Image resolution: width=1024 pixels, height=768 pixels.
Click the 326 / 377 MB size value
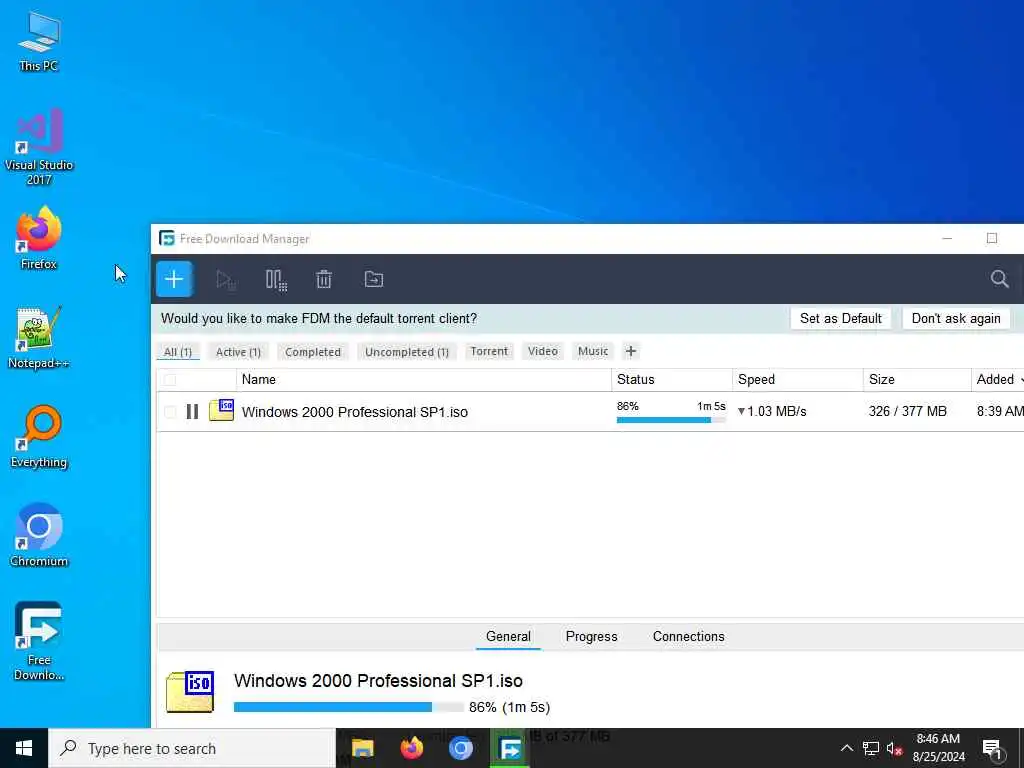(x=908, y=411)
